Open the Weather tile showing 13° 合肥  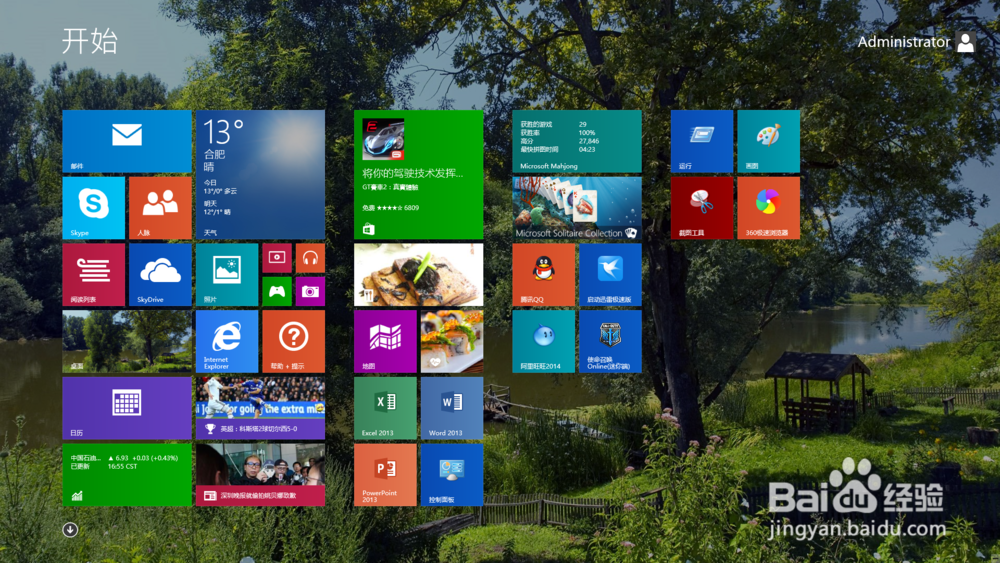[x=260, y=174]
